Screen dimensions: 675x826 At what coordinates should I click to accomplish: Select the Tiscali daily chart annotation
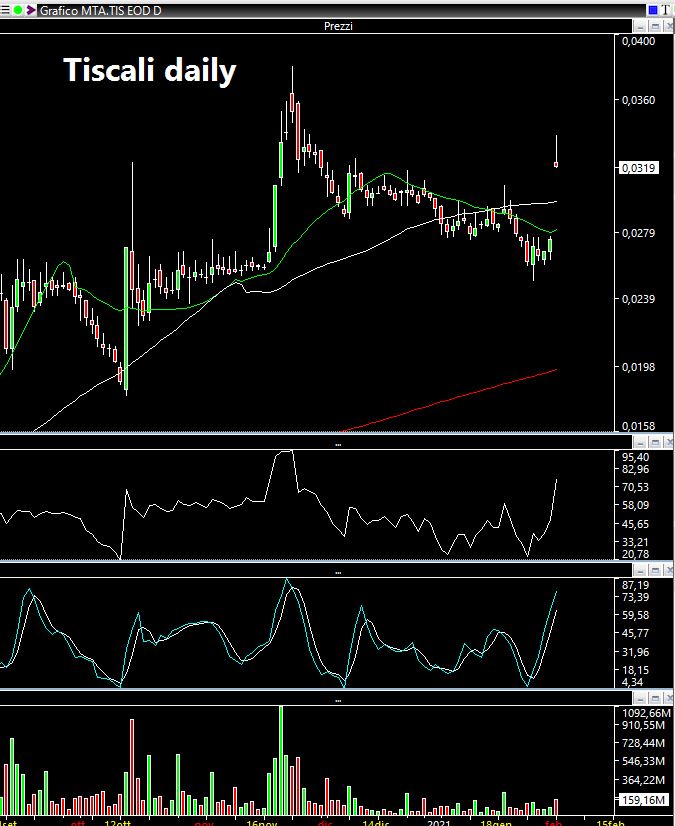150,71
